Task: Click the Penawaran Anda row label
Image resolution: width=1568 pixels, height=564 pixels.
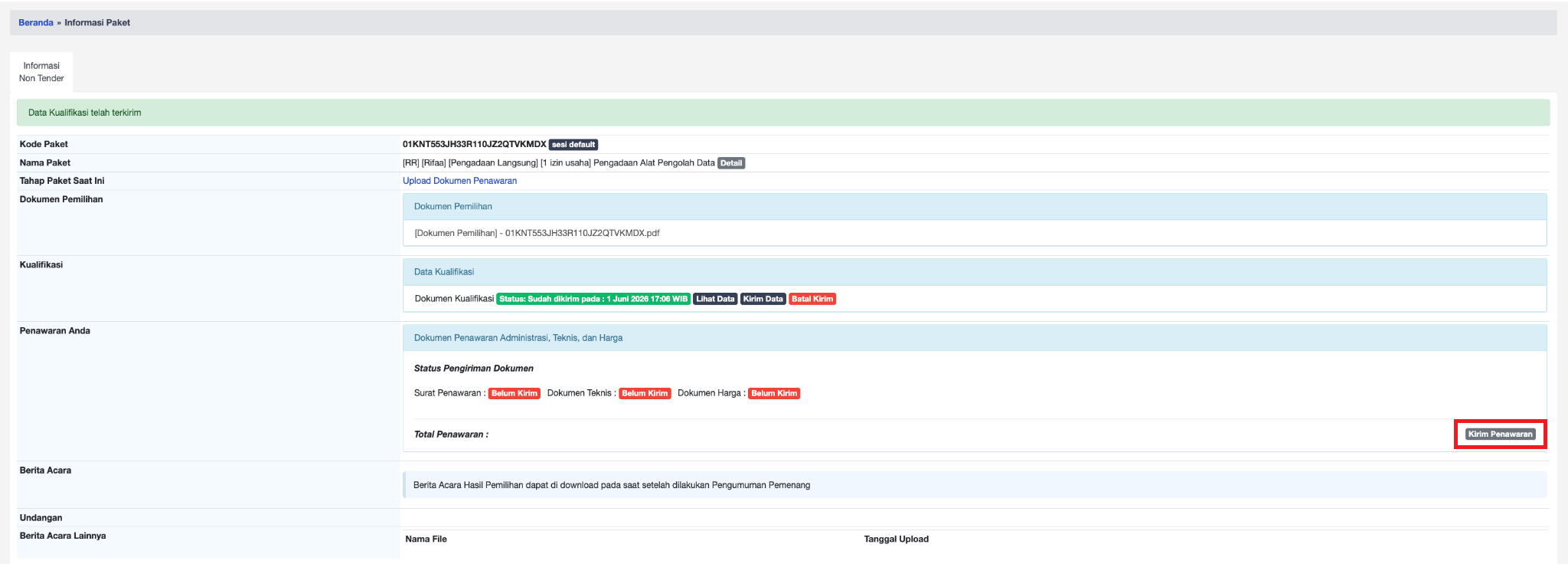Action: pos(54,331)
